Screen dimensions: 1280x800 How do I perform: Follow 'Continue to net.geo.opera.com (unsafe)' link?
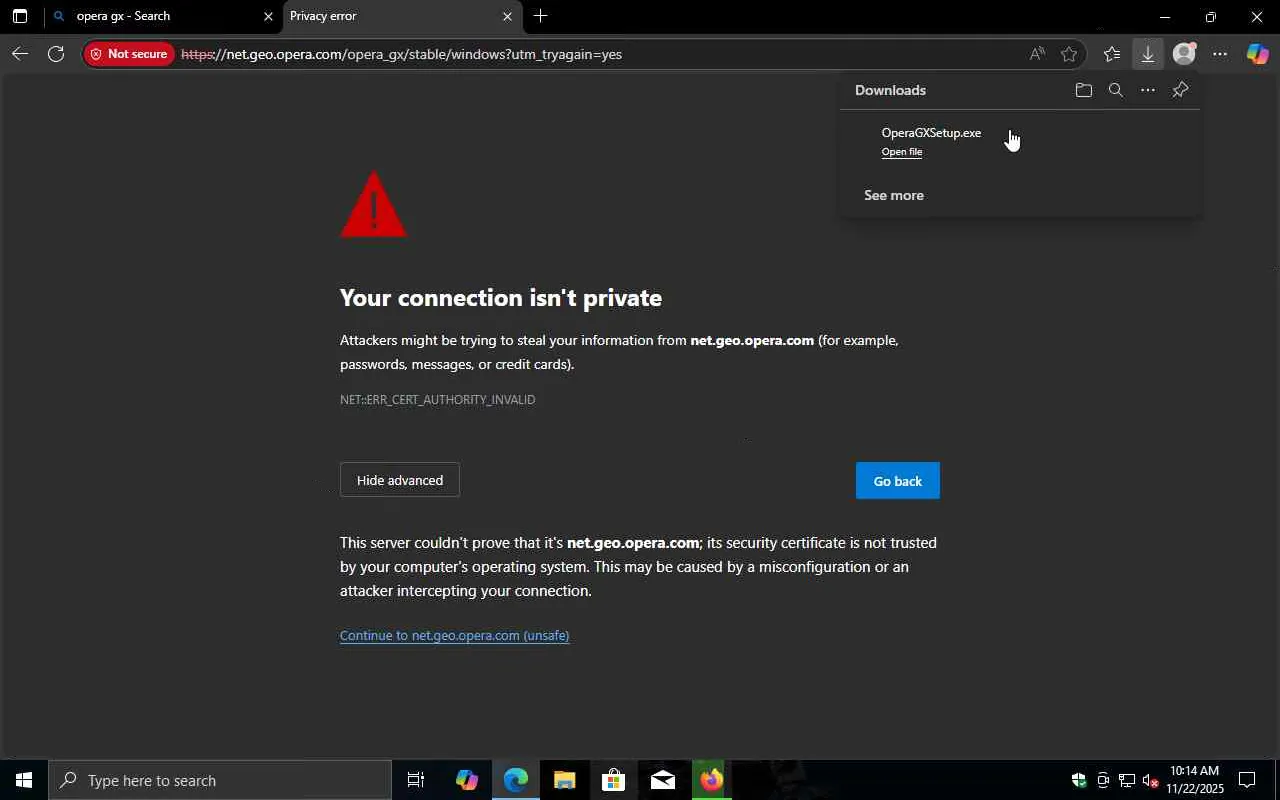coord(454,635)
